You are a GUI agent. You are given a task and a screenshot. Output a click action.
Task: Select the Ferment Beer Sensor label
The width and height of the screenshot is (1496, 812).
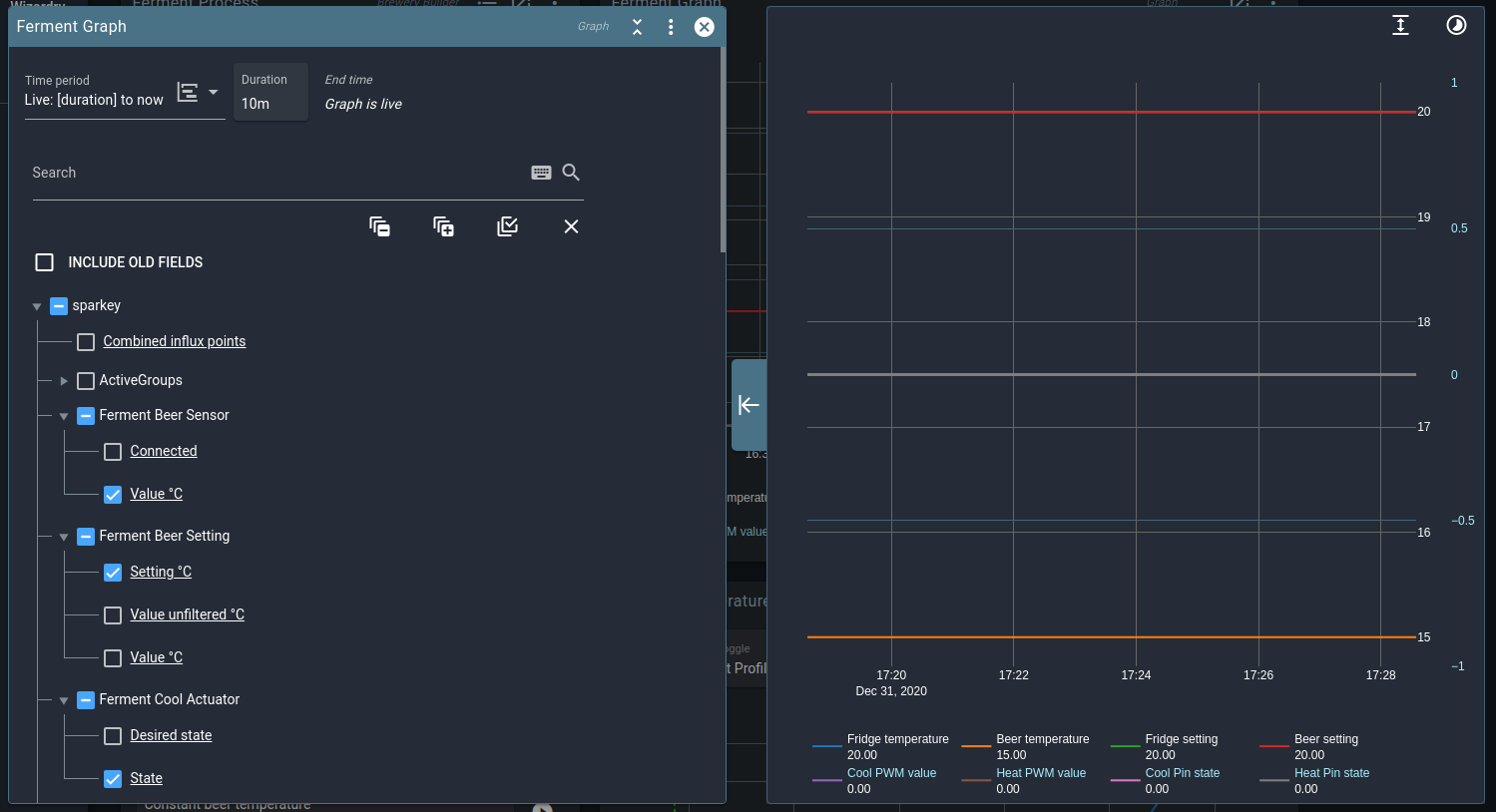164,415
